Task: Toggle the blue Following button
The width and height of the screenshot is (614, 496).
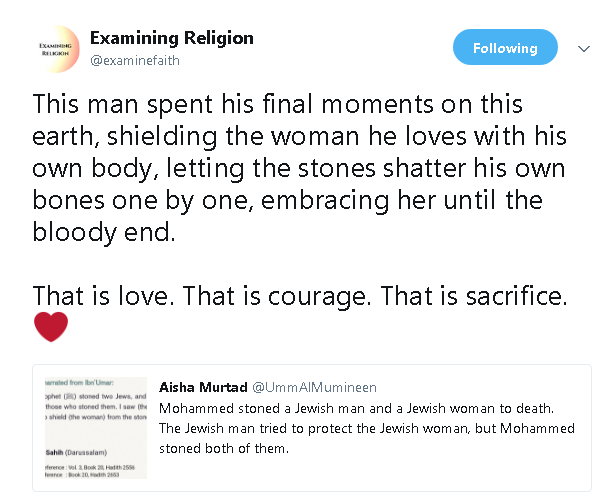Action: pyautogui.click(x=504, y=48)
